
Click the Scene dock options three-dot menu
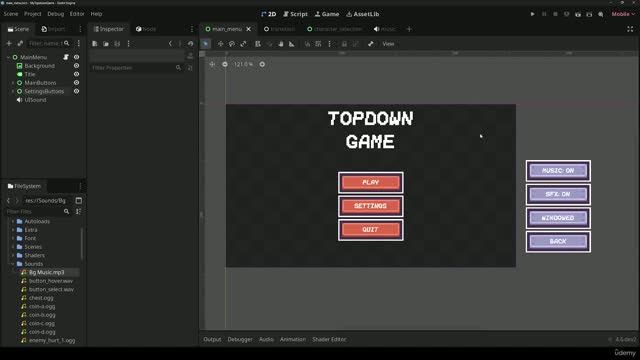80,29
